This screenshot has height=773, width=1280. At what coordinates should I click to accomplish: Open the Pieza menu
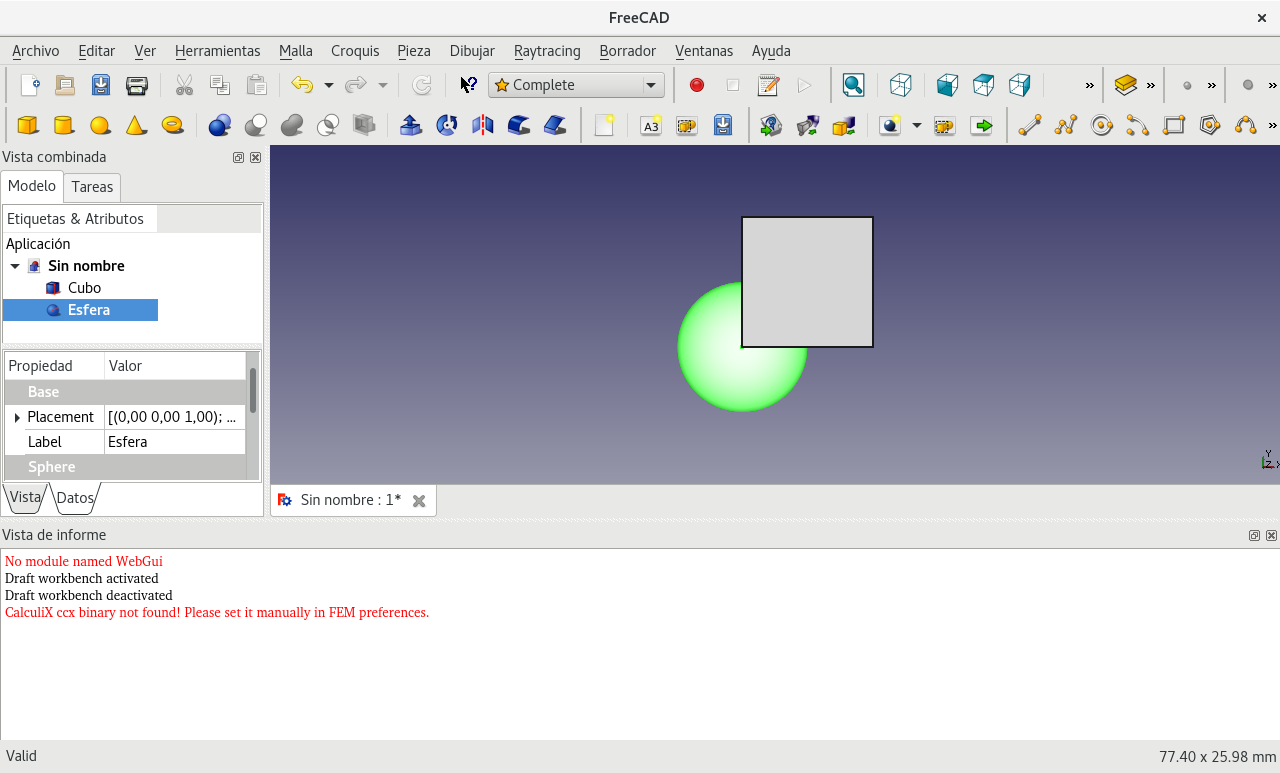click(414, 51)
